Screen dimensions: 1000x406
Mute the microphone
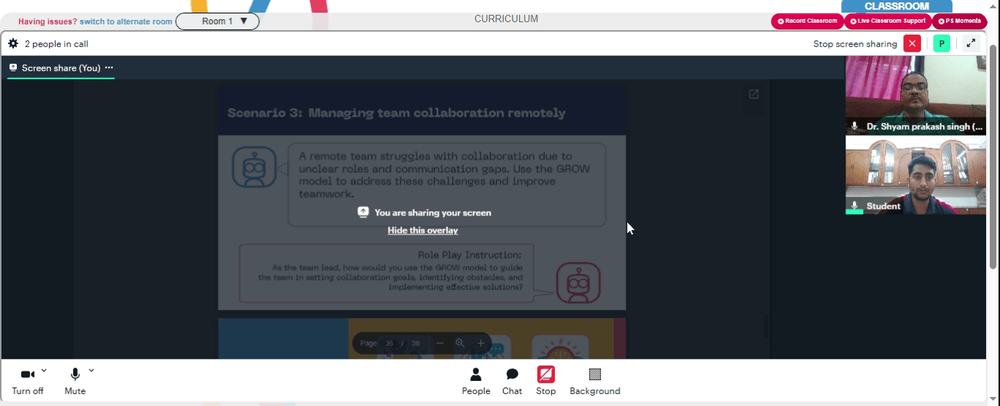point(75,381)
